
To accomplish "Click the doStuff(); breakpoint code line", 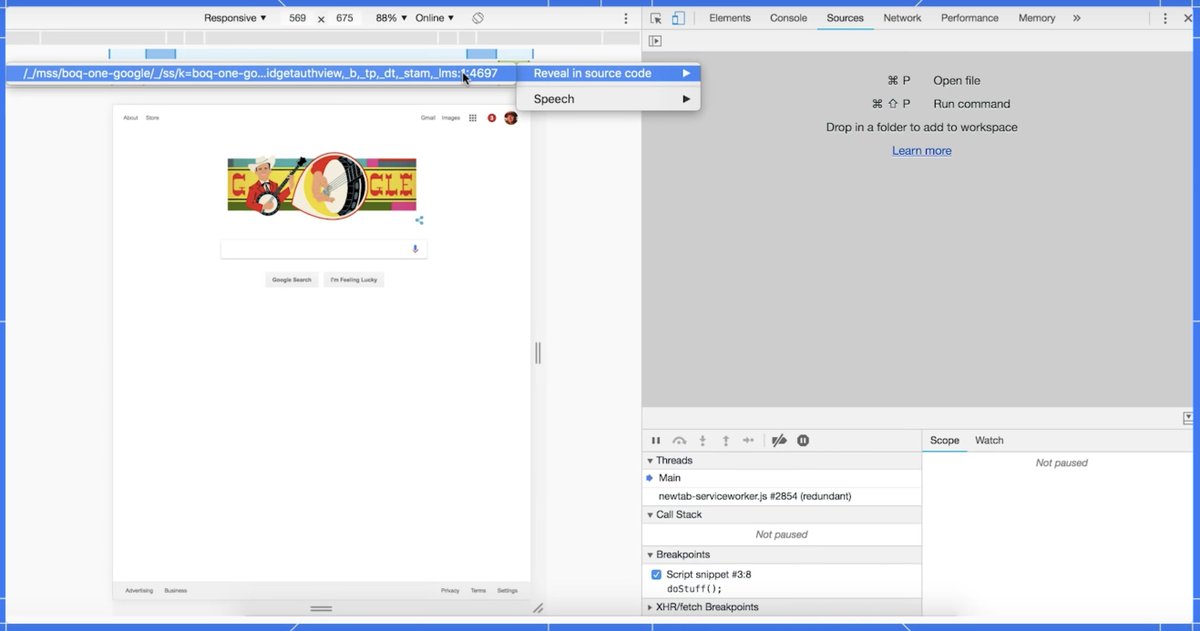I will tap(694, 589).
